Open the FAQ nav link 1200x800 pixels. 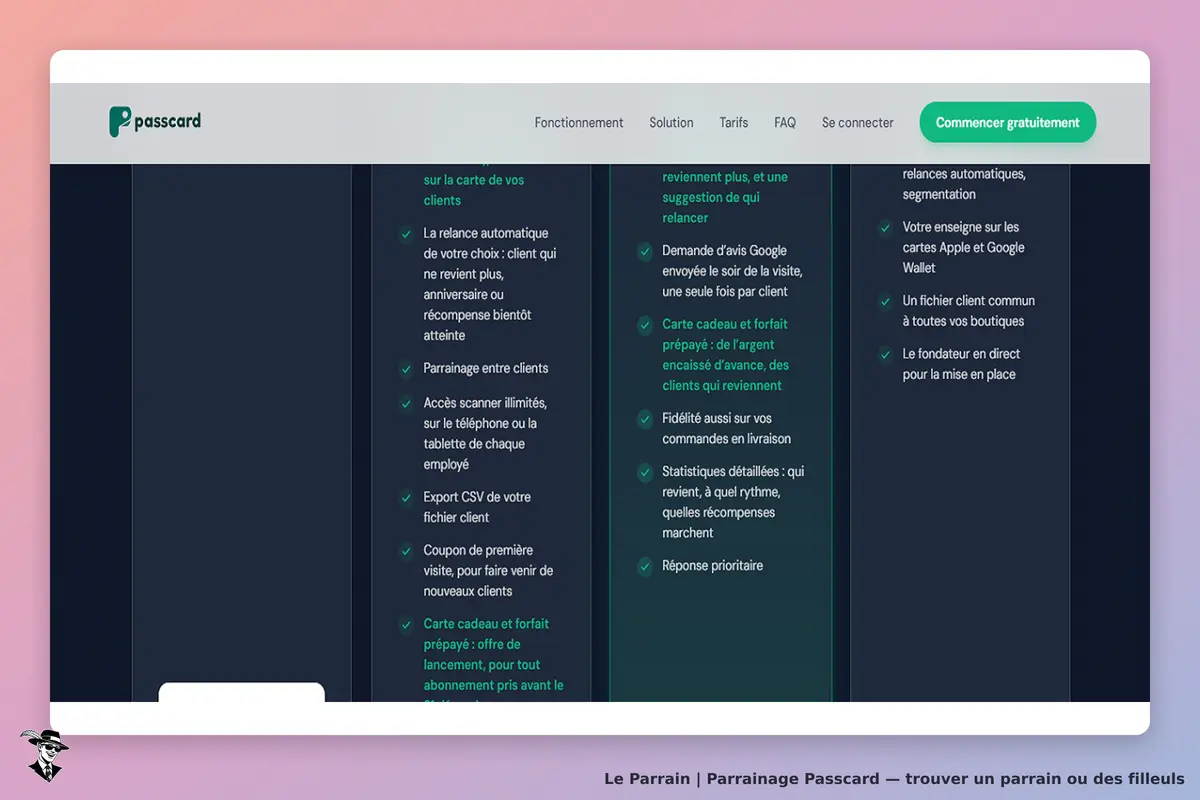tap(785, 123)
